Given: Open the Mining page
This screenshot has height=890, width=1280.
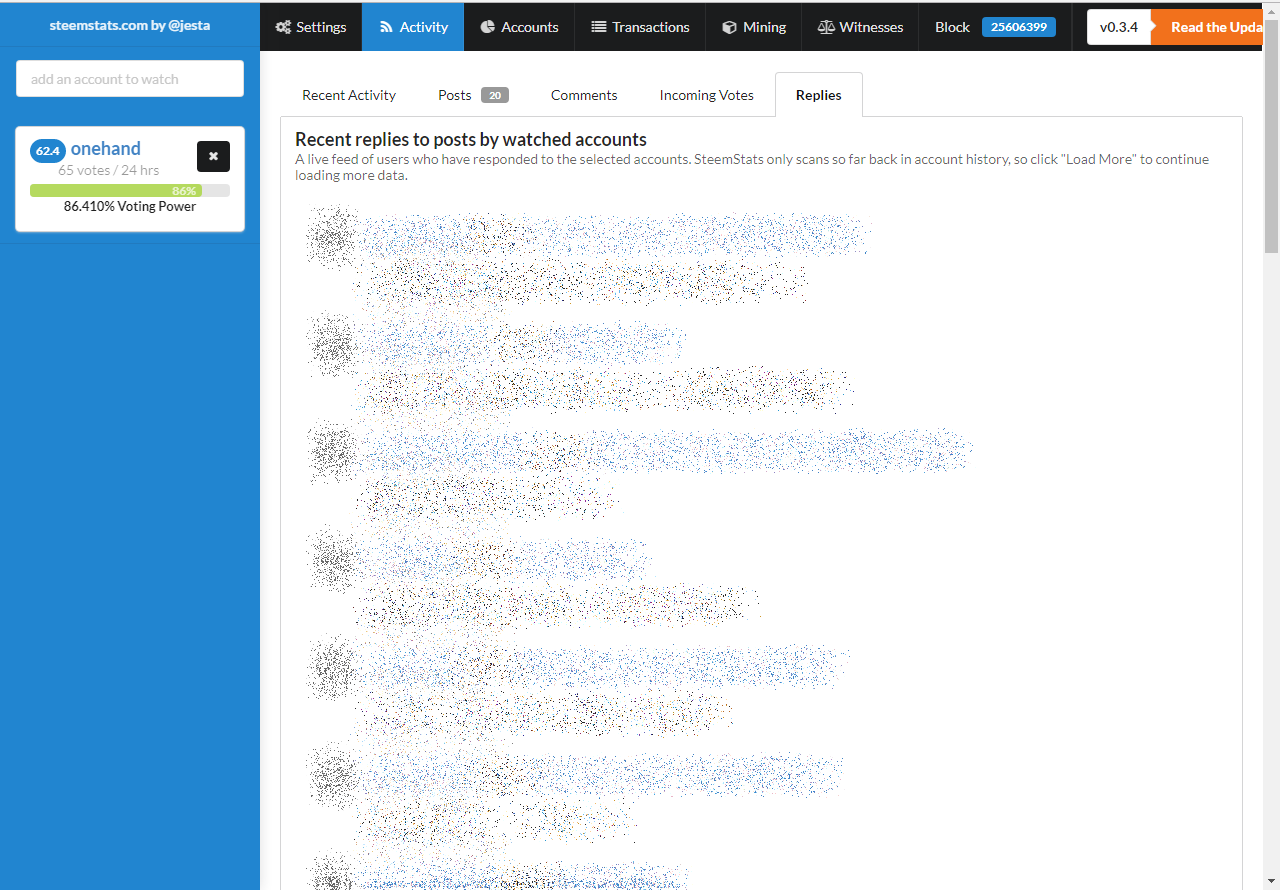Looking at the screenshot, I should [754, 27].
